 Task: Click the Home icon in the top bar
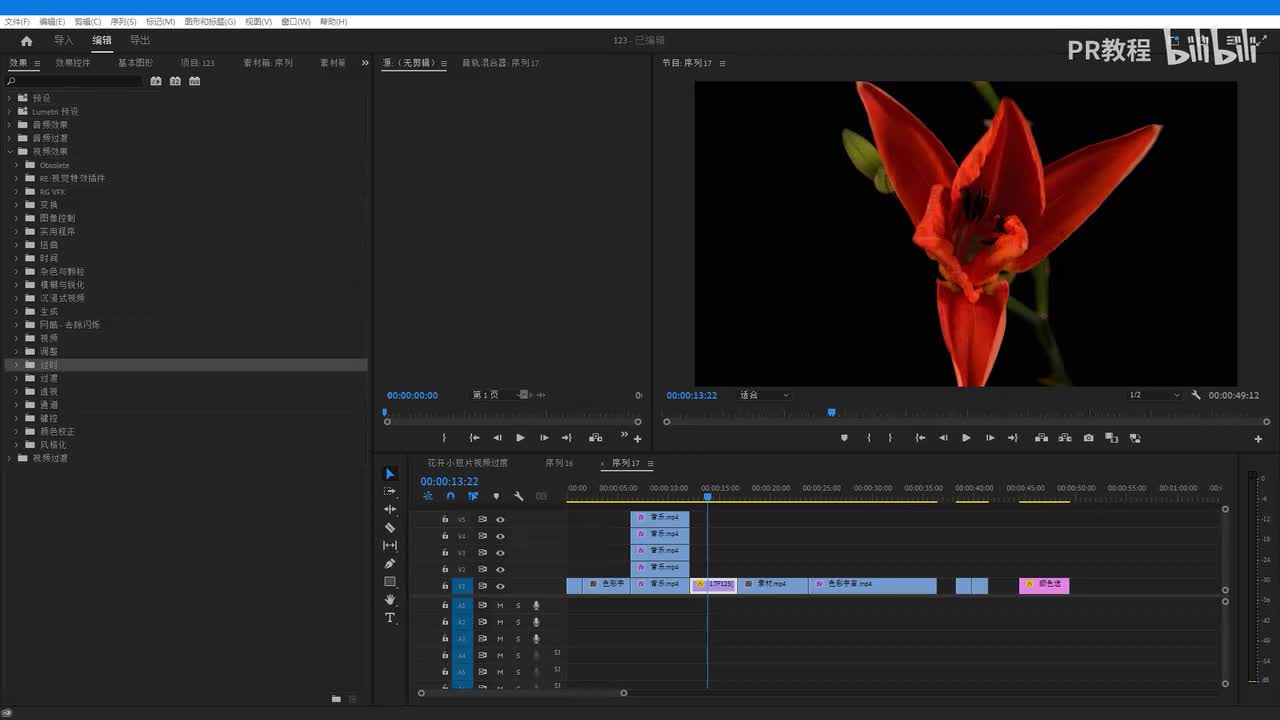(x=26, y=41)
